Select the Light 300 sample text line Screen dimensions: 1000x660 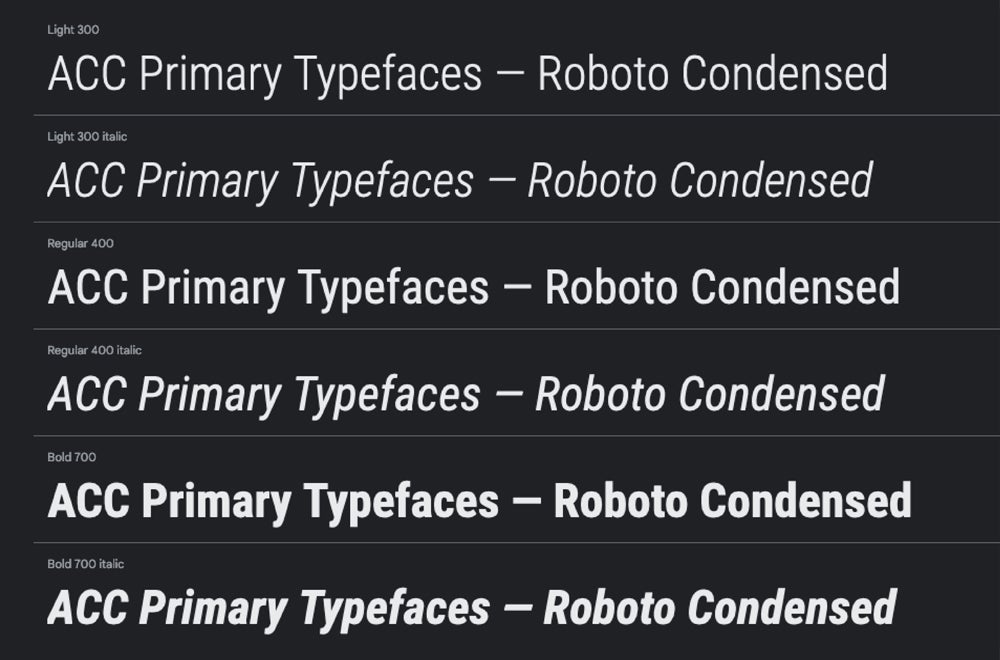(x=467, y=75)
